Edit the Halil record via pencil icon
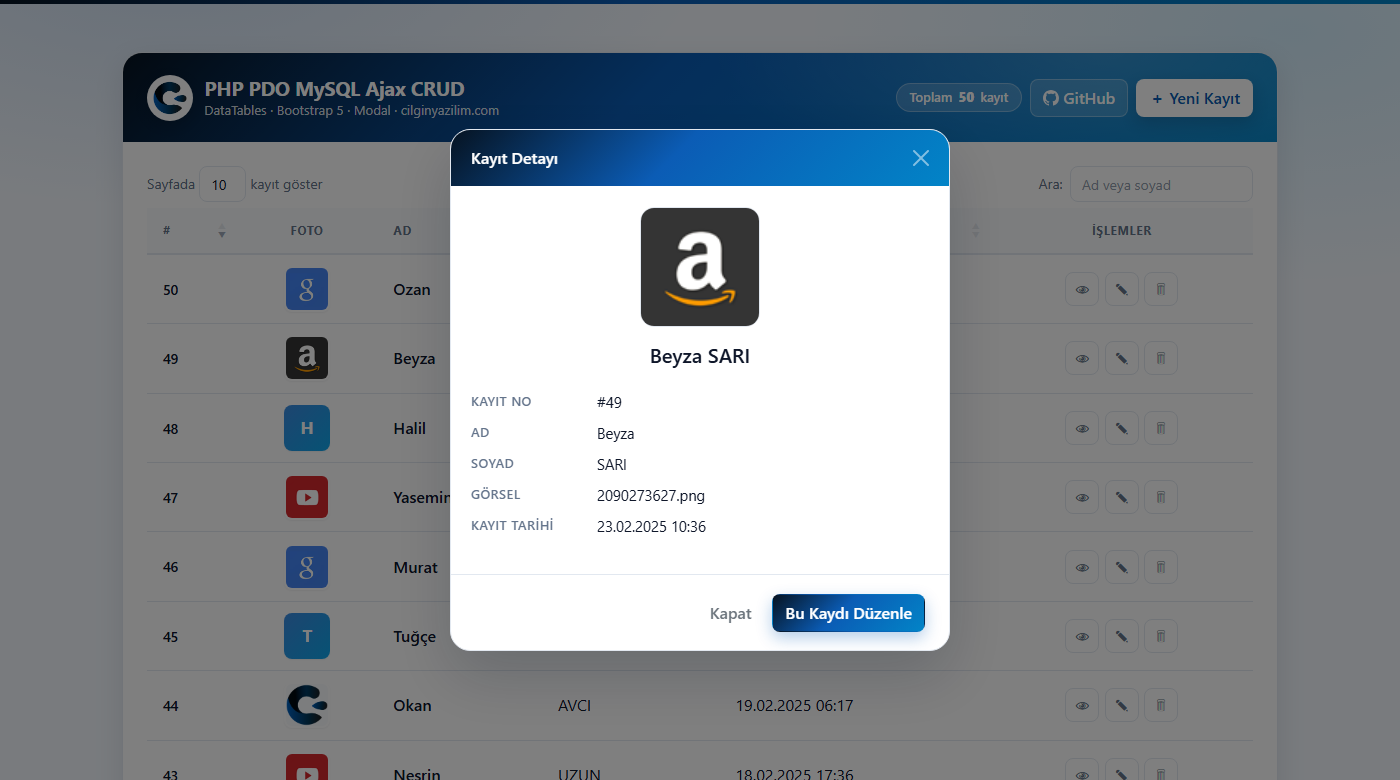This screenshot has width=1400, height=780. pyautogui.click(x=1122, y=428)
